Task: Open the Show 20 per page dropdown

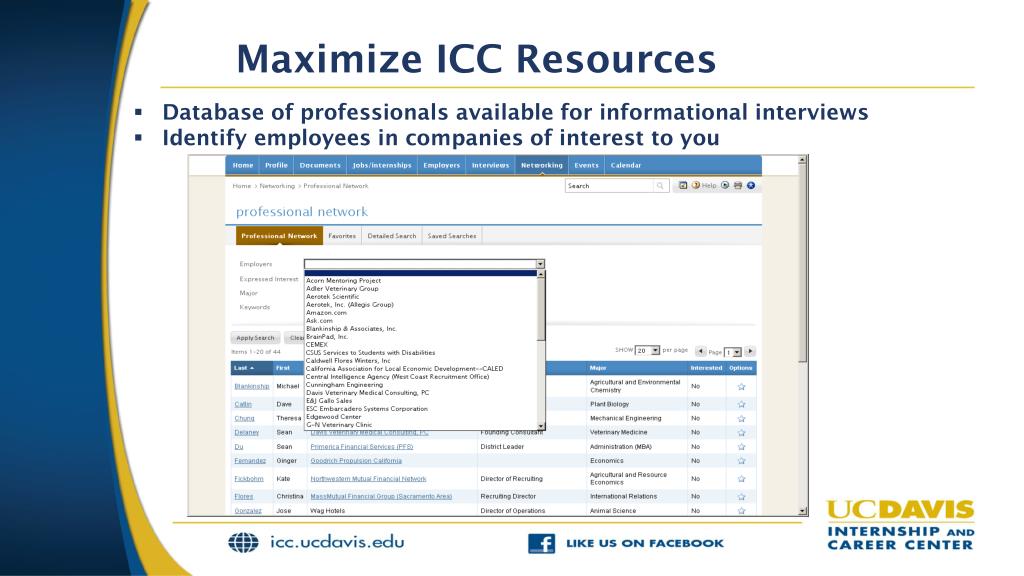Action: (x=655, y=351)
